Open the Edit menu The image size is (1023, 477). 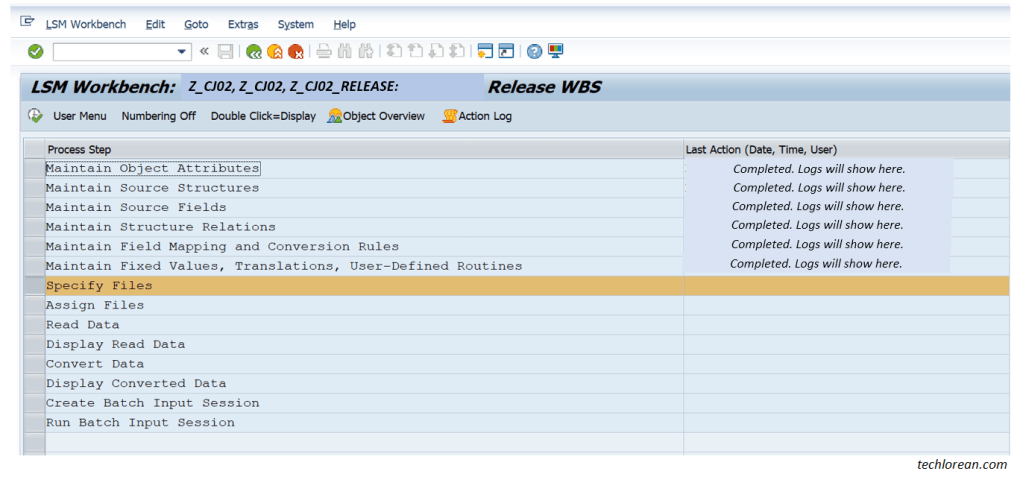[x=155, y=24]
